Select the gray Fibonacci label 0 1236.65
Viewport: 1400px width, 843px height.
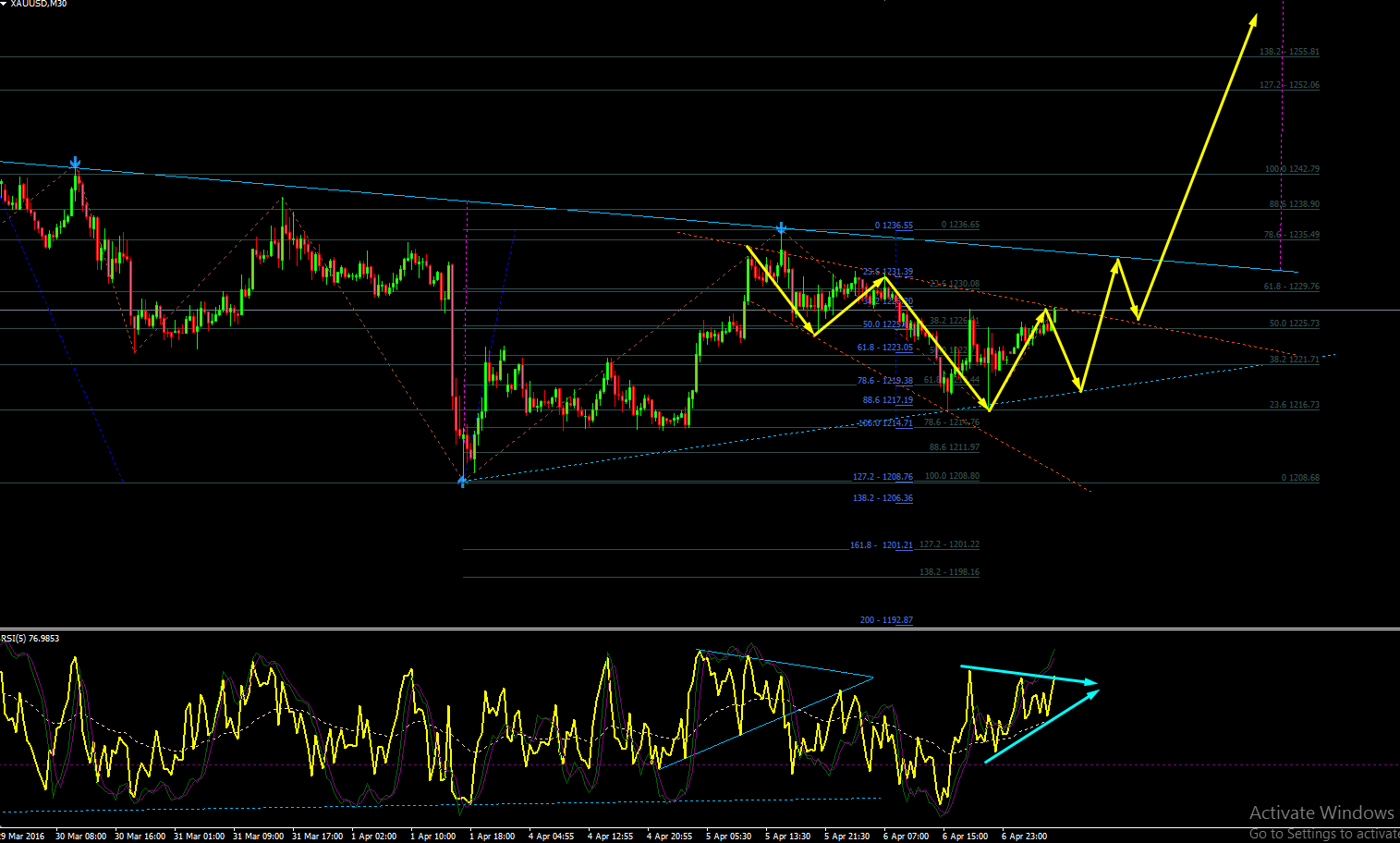coord(960,225)
